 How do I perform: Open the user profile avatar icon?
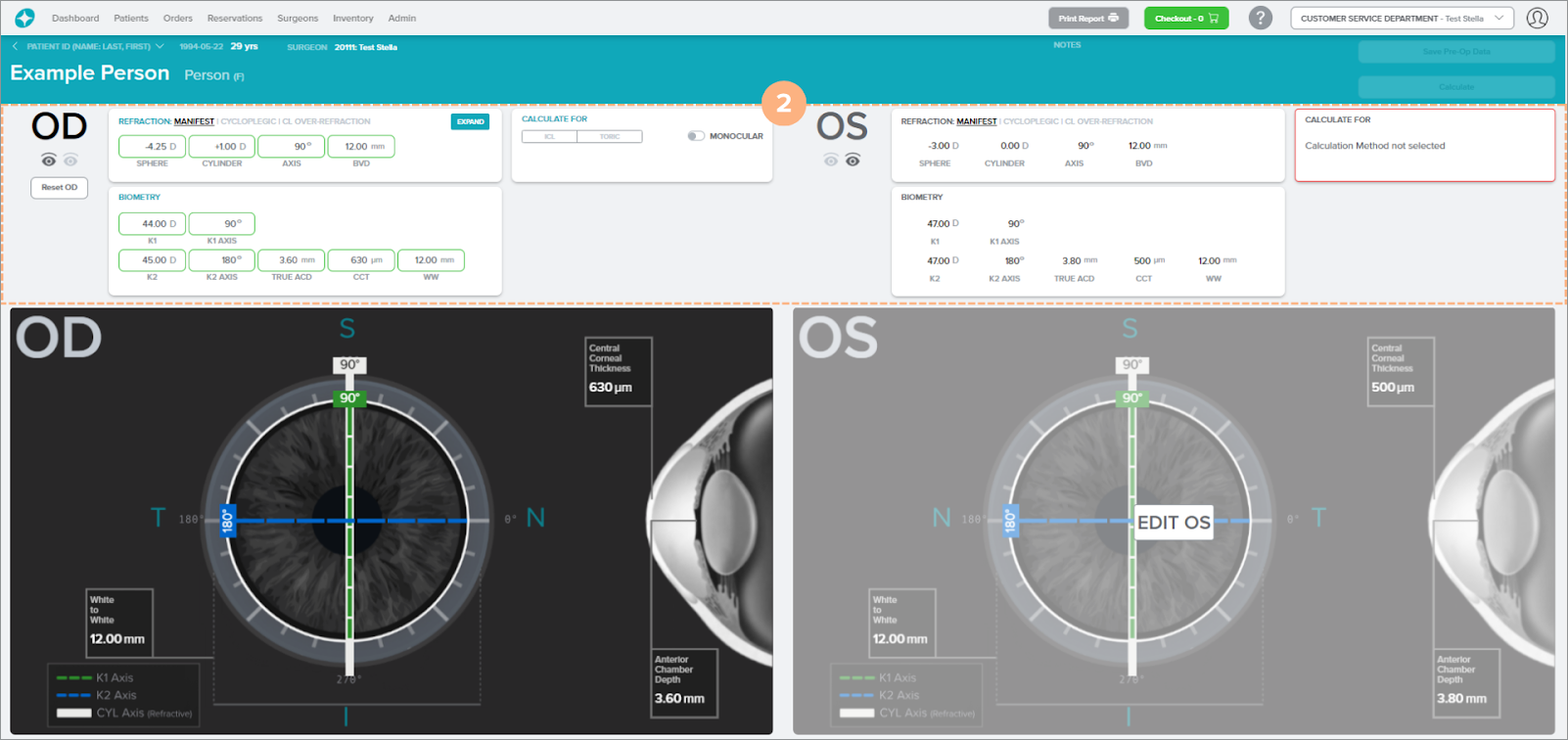pyautogui.click(x=1538, y=18)
